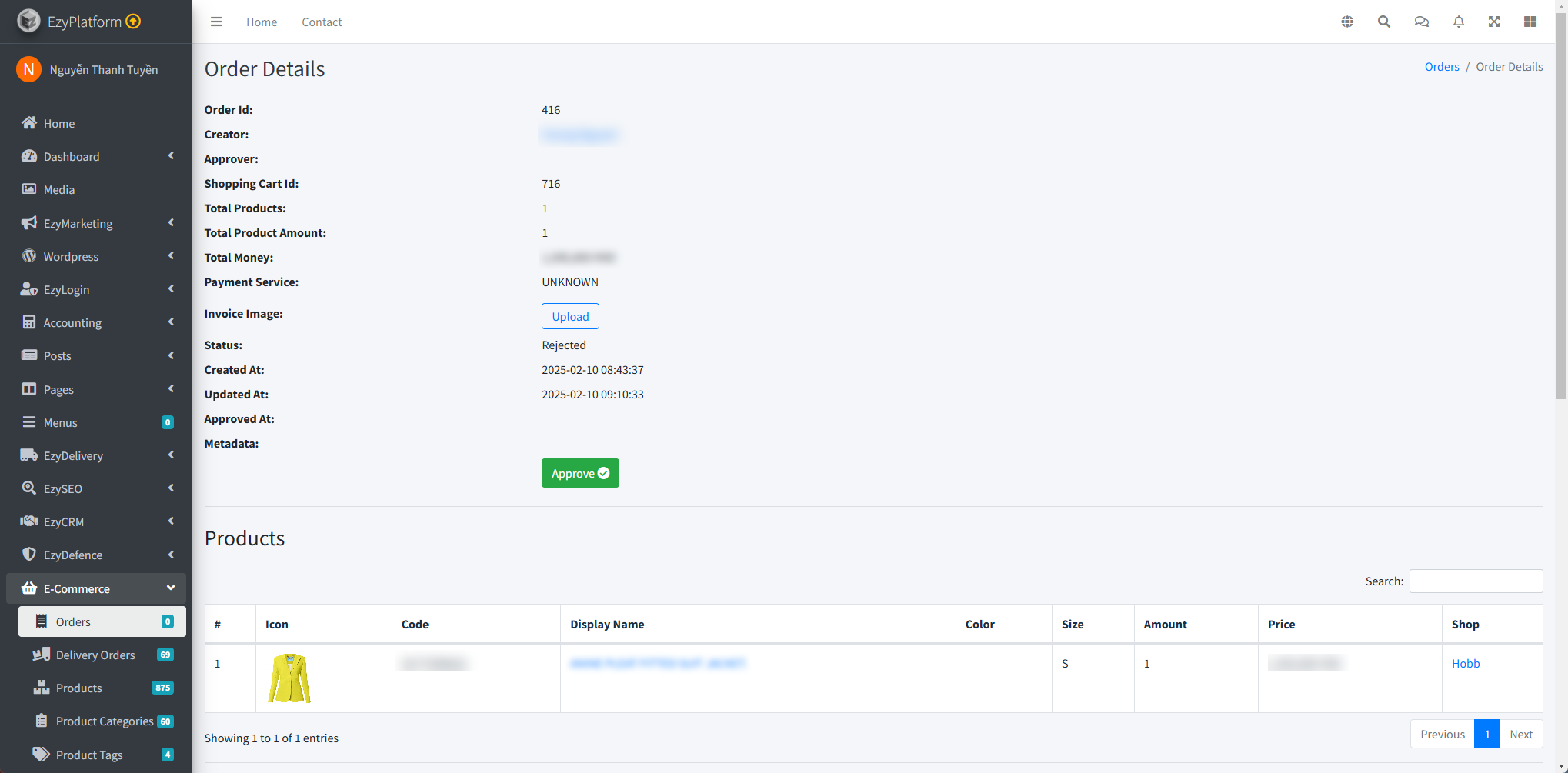Image resolution: width=1568 pixels, height=773 pixels.
Task: Click the user name Nguyễn Thanh Tuyền
Action: [104, 70]
